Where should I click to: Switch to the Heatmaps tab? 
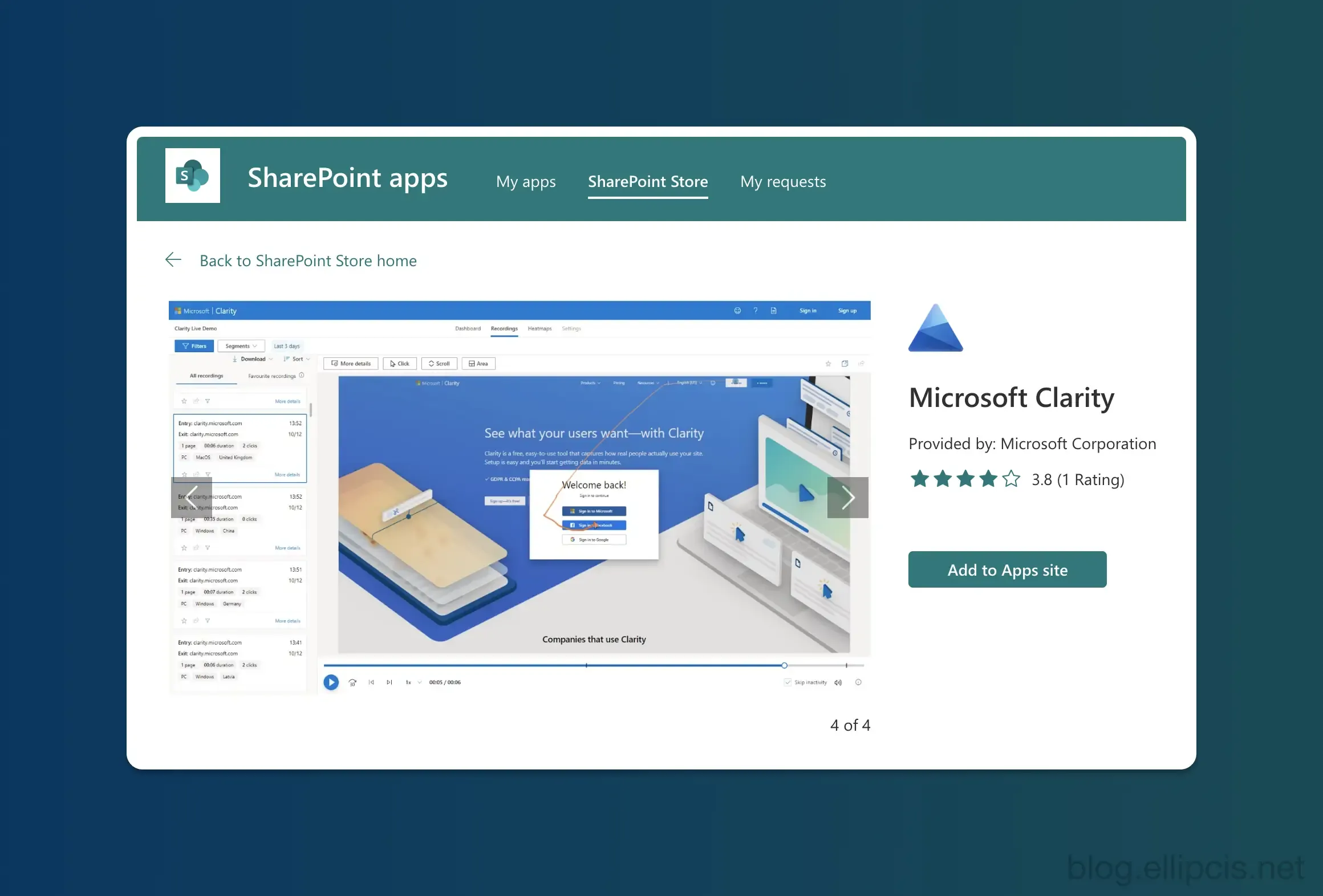539,328
